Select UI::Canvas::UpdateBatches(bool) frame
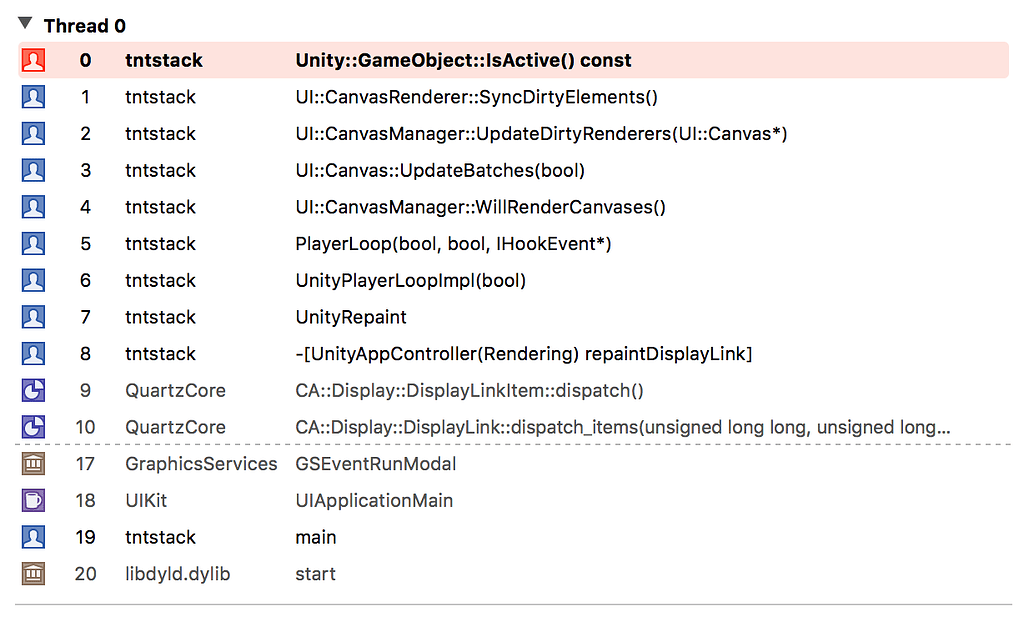The width and height of the screenshot is (1024, 642). [x=440, y=171]
